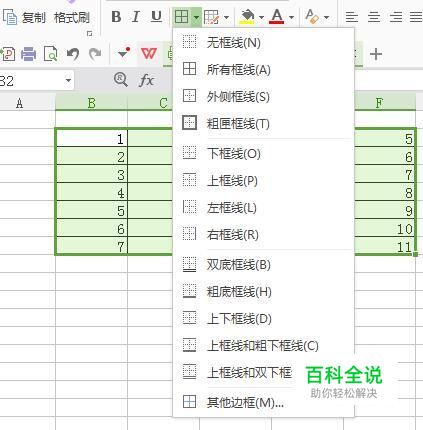This screenshot has width=423, height=430.
Task: Click the Name Box cell reference field
Action: click(x=32, y=81)
